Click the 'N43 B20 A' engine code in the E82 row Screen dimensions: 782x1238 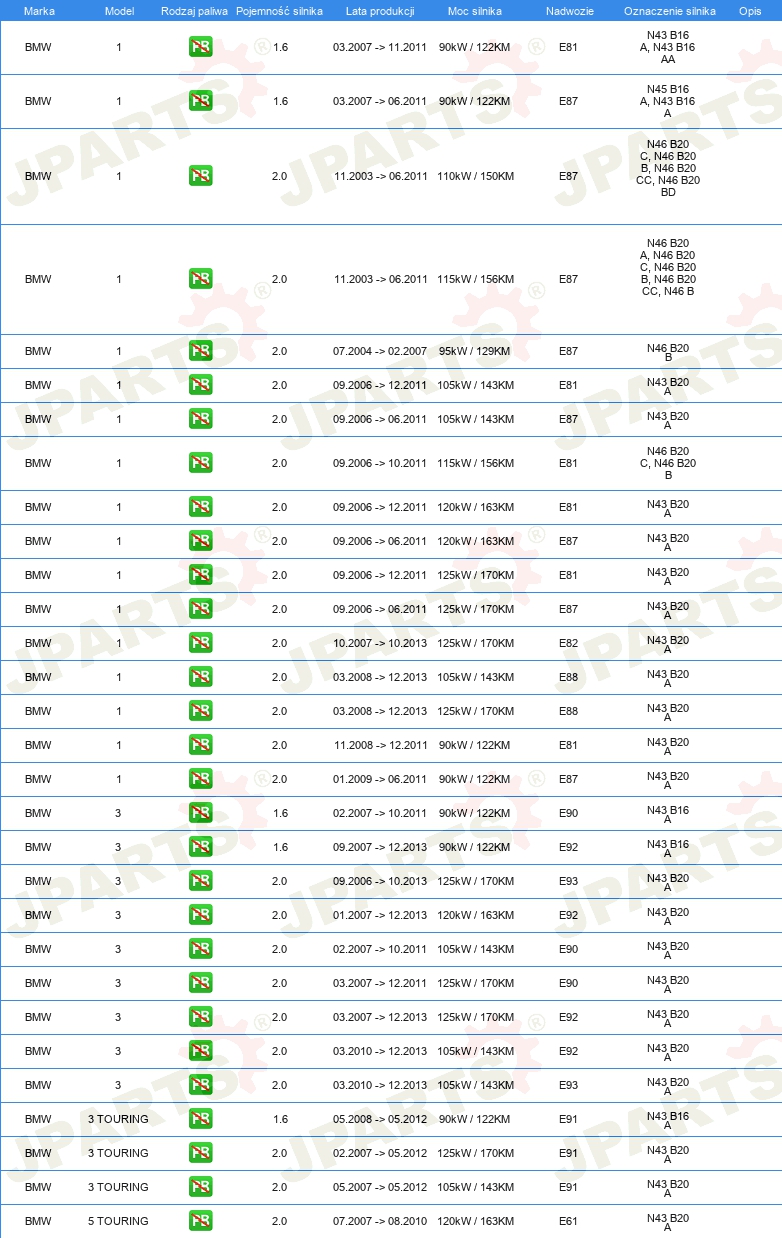[x=668, y=645]
